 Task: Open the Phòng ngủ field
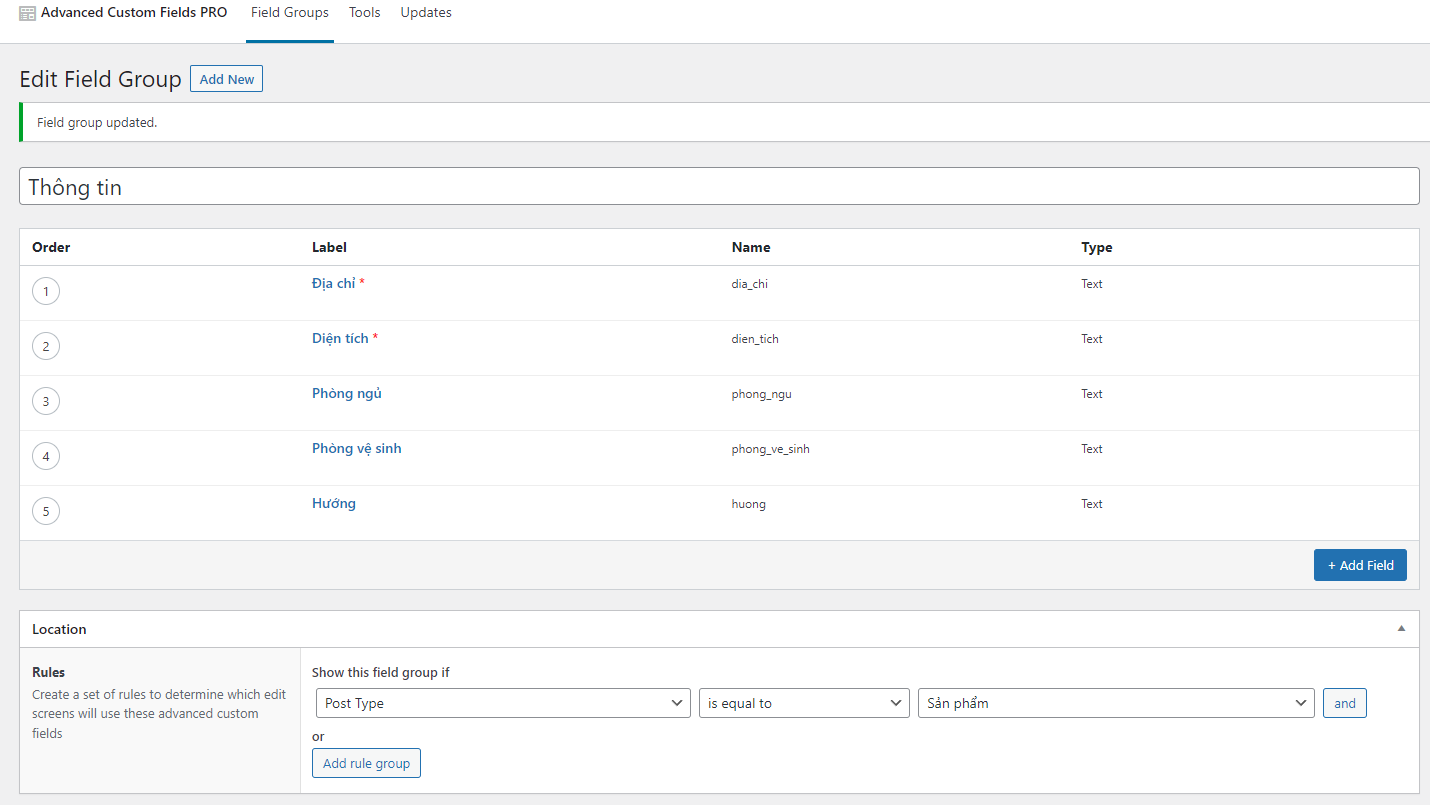[x=347, y=393]
